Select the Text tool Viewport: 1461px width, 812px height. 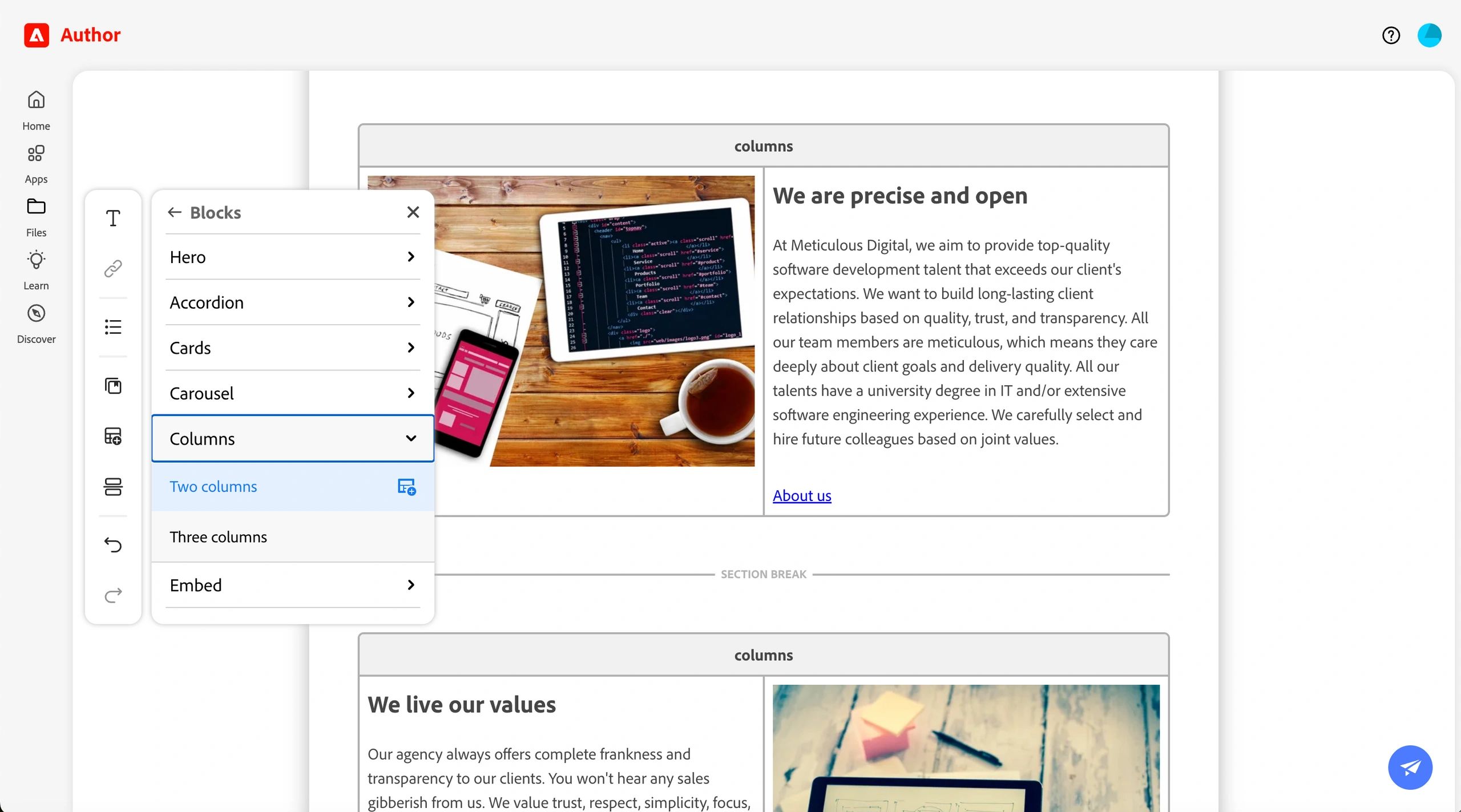(113, 218)
